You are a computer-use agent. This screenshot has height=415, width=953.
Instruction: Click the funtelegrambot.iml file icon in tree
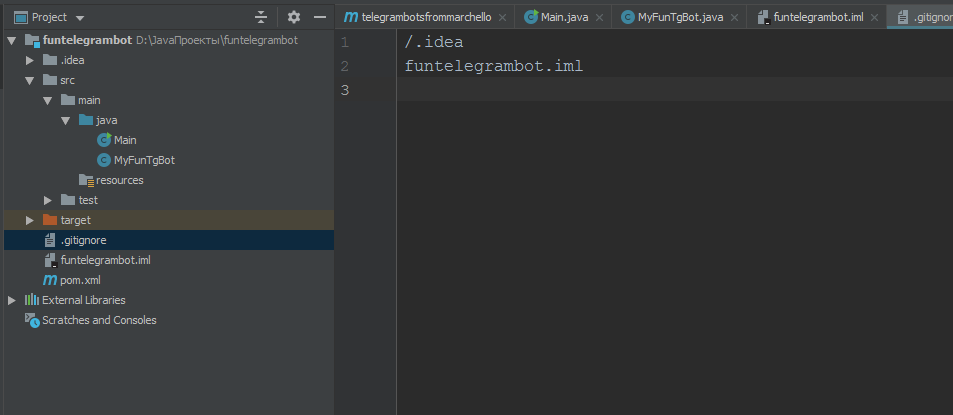pyautogui.click(x=50, y=260)
